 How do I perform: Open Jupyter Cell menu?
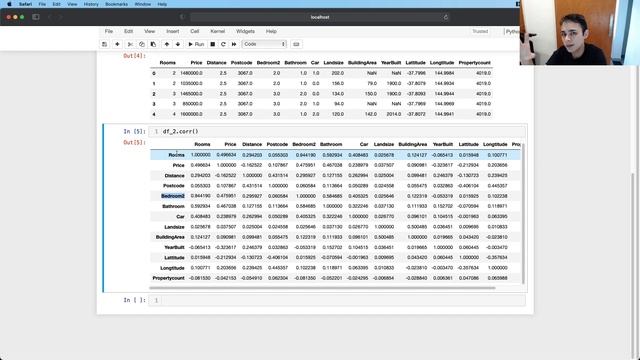click(x=195, y=31)
